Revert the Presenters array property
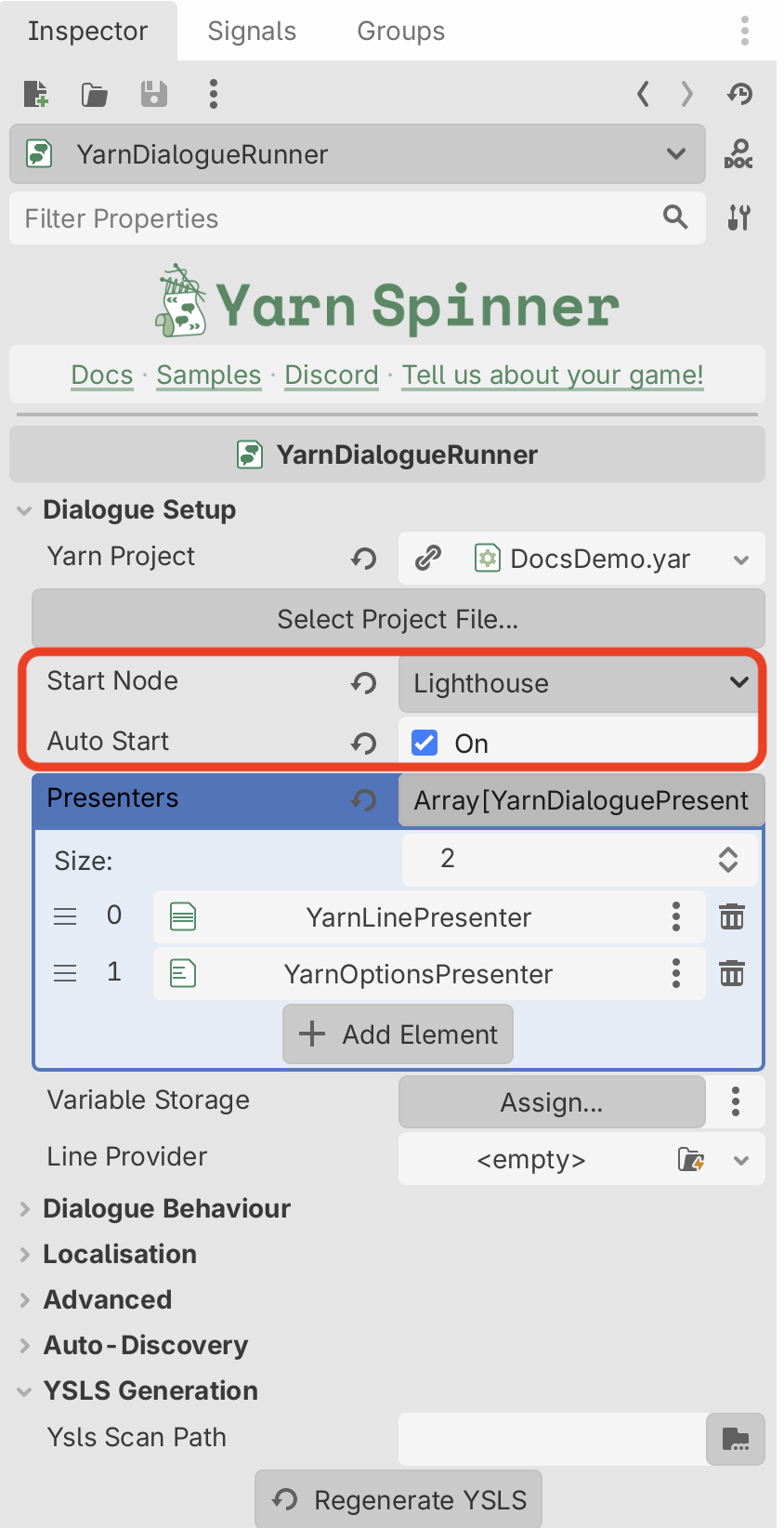The width and height of the screenshot is (784, 1528). [364, 799]
